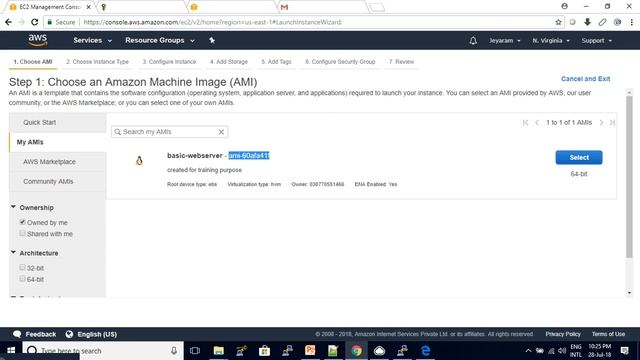Click the browser back arrow
The width and height of the screenshot is (640, 360).
(8, 22)
